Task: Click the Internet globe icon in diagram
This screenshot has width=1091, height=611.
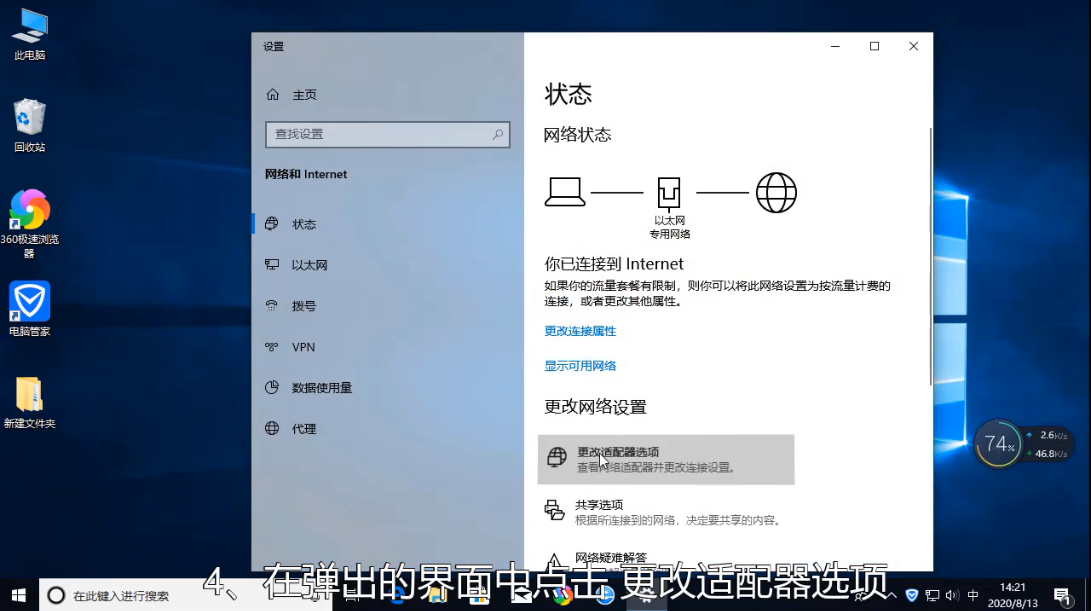Action: pyautogui.click(x=777, y=193)
